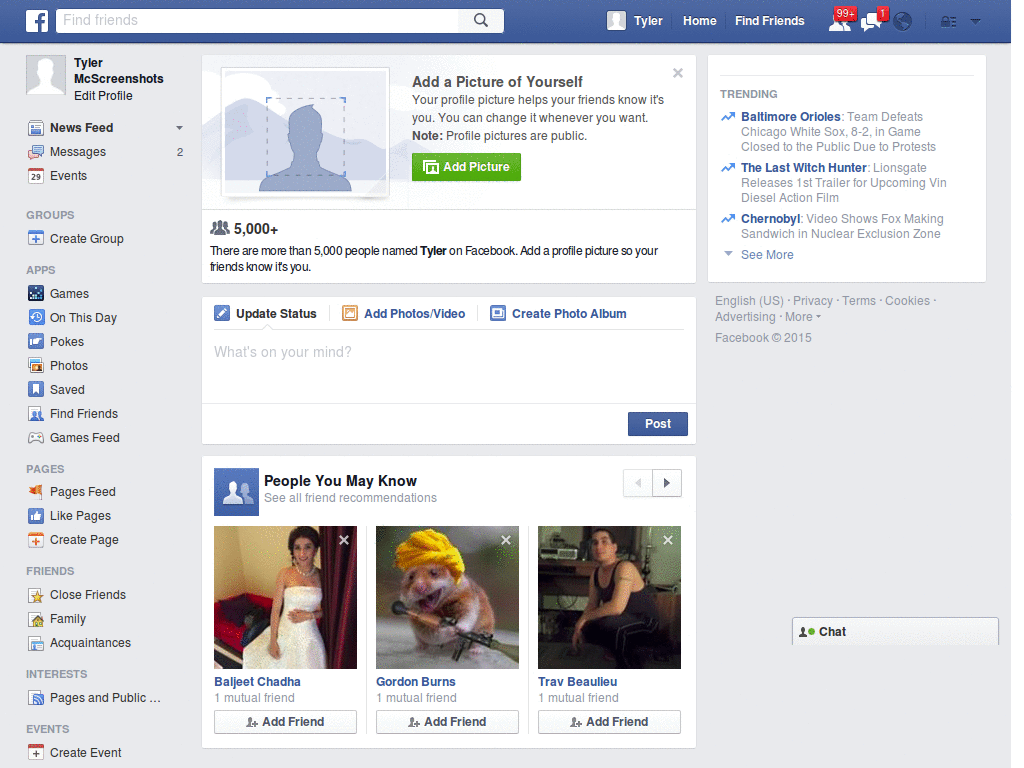Open Home in the top navigation
The height and width of the screenshot is (768, 1024).
pos(699,21)
